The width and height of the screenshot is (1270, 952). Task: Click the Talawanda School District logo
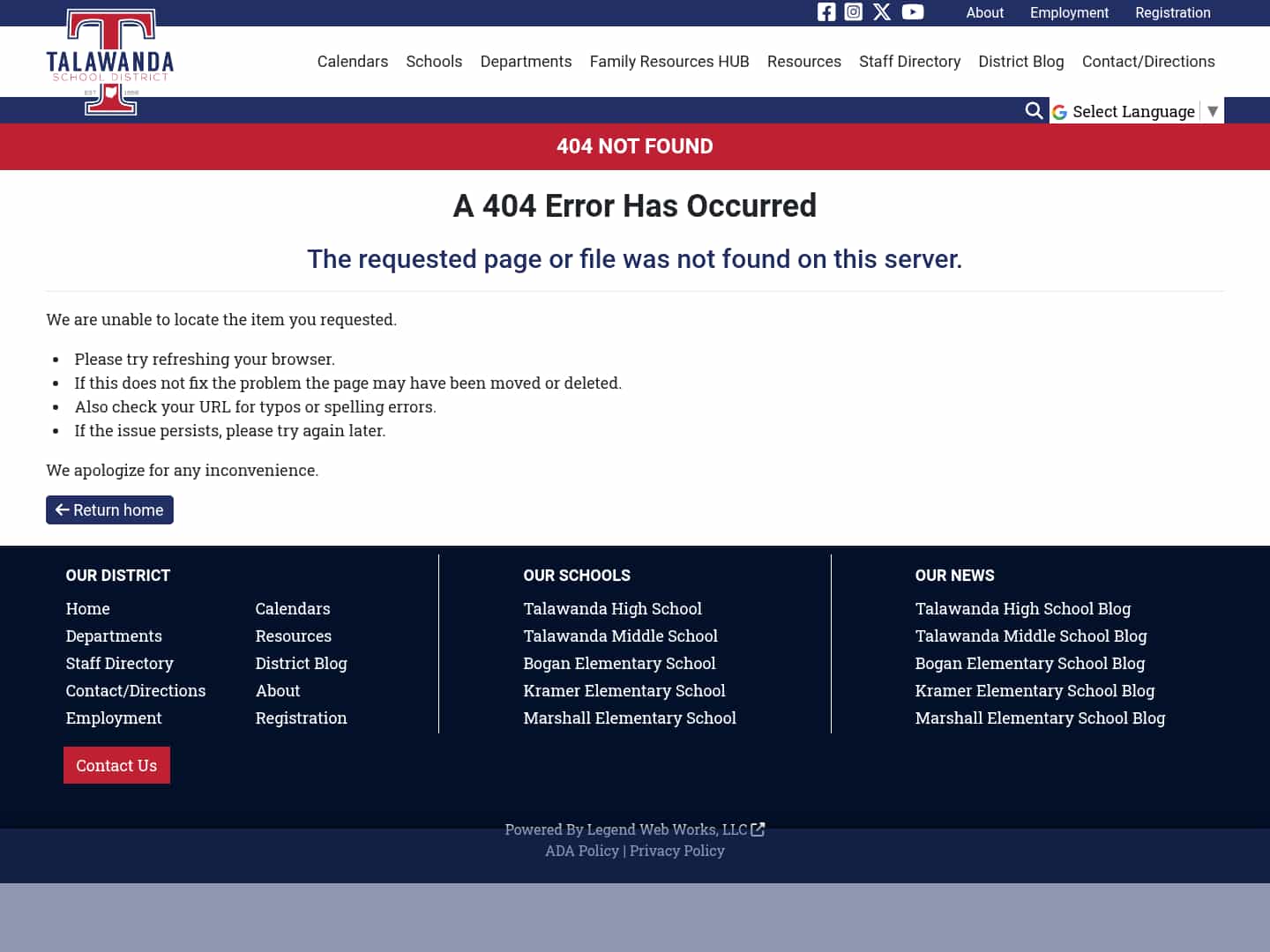(x=110, y=61)
